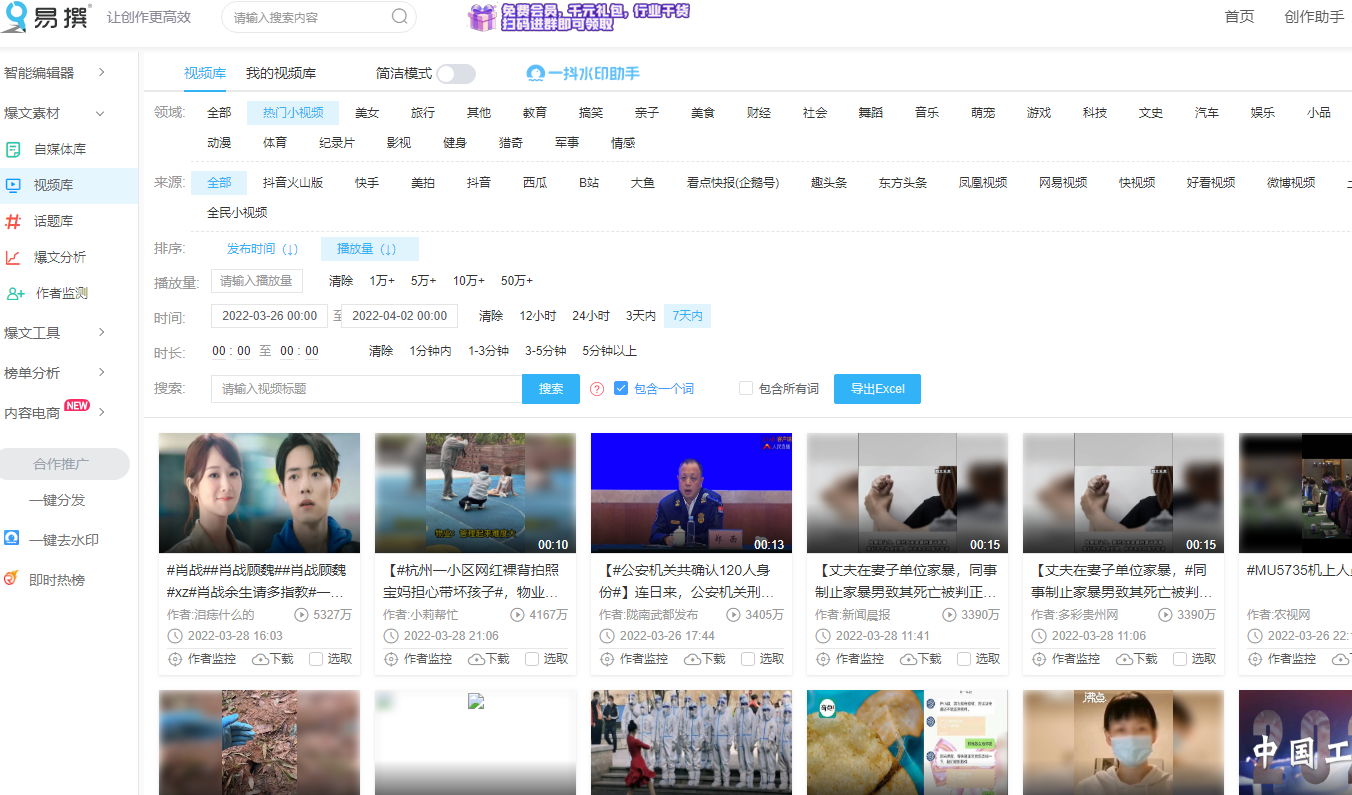Toggle 简洁模式 switch on
This screenshot has width=1352, height=795.
[456, 73]
